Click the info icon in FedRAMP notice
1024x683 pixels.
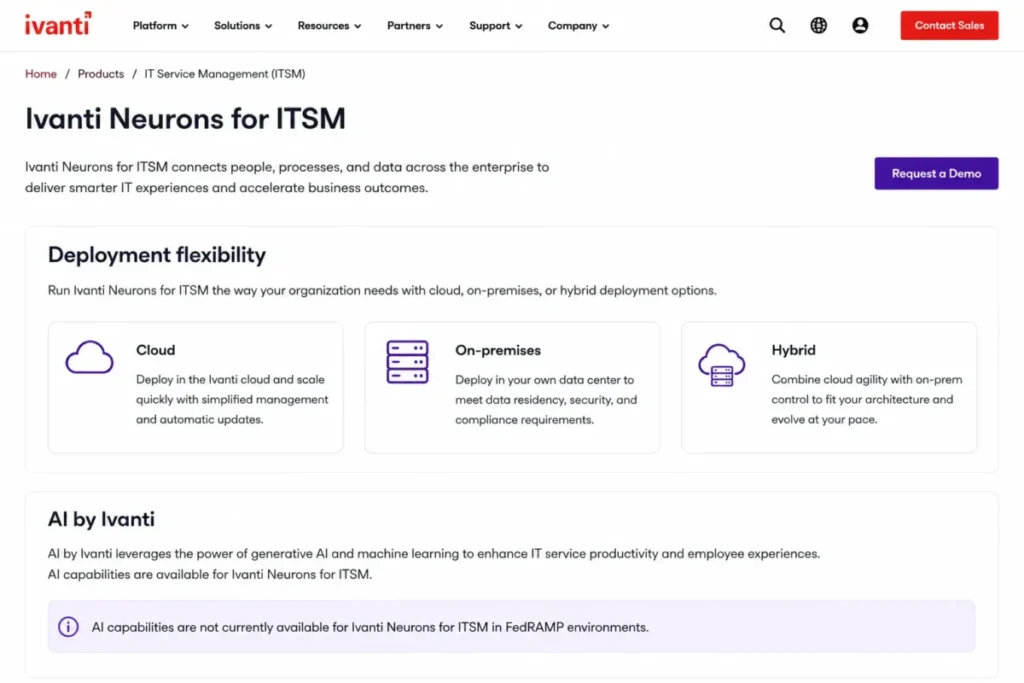pos(68,627)
